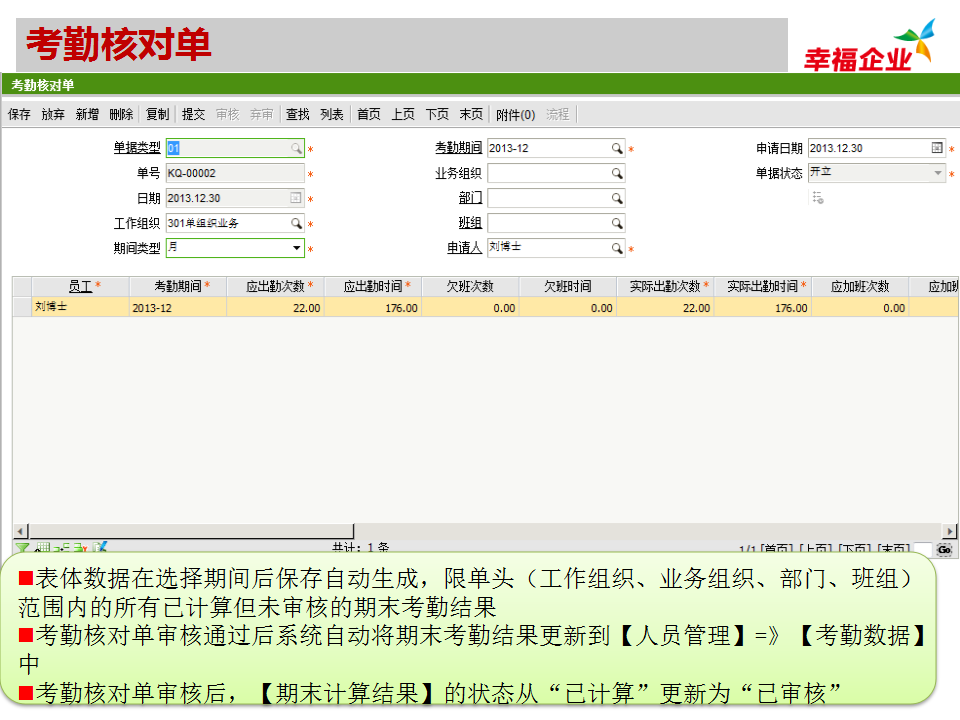Open the calendar icon for 申请日期

[937, 149]
